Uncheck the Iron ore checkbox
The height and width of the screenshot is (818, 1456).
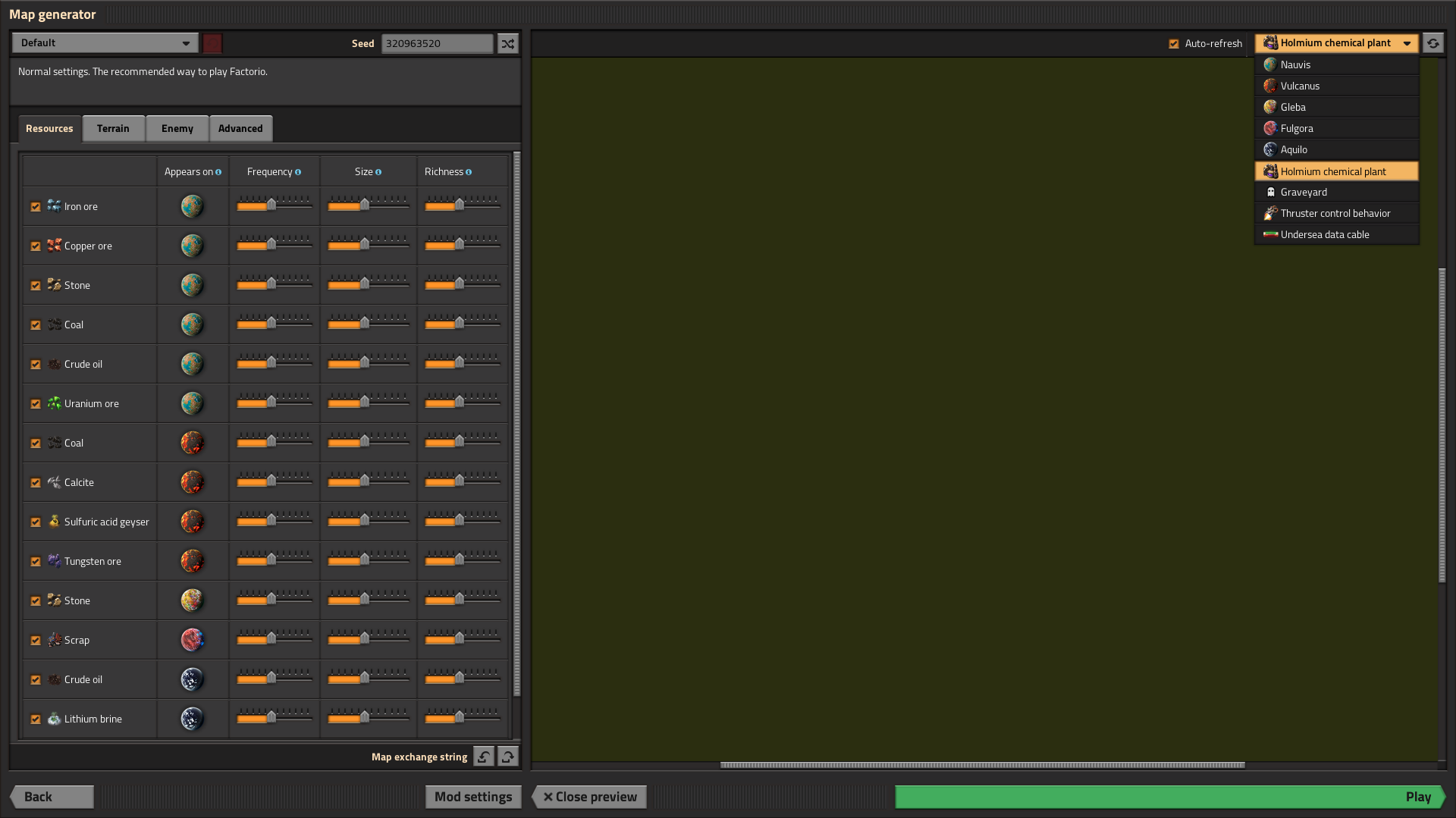pos(36,207)
